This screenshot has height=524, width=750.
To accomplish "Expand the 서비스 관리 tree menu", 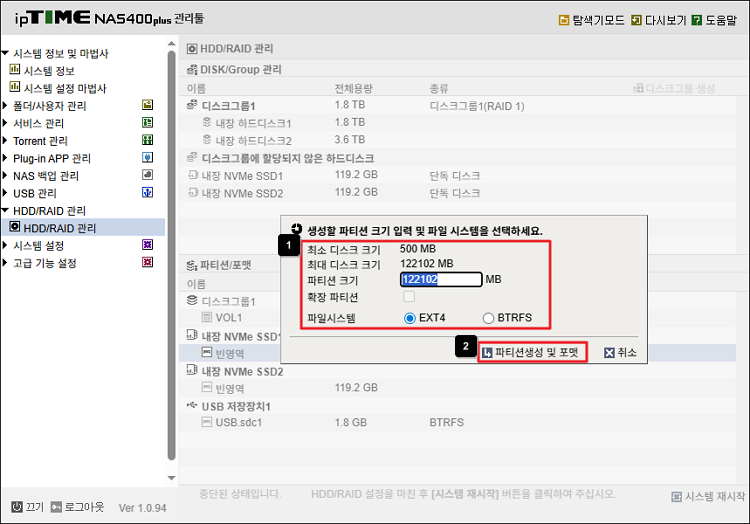I will (6, 123).
